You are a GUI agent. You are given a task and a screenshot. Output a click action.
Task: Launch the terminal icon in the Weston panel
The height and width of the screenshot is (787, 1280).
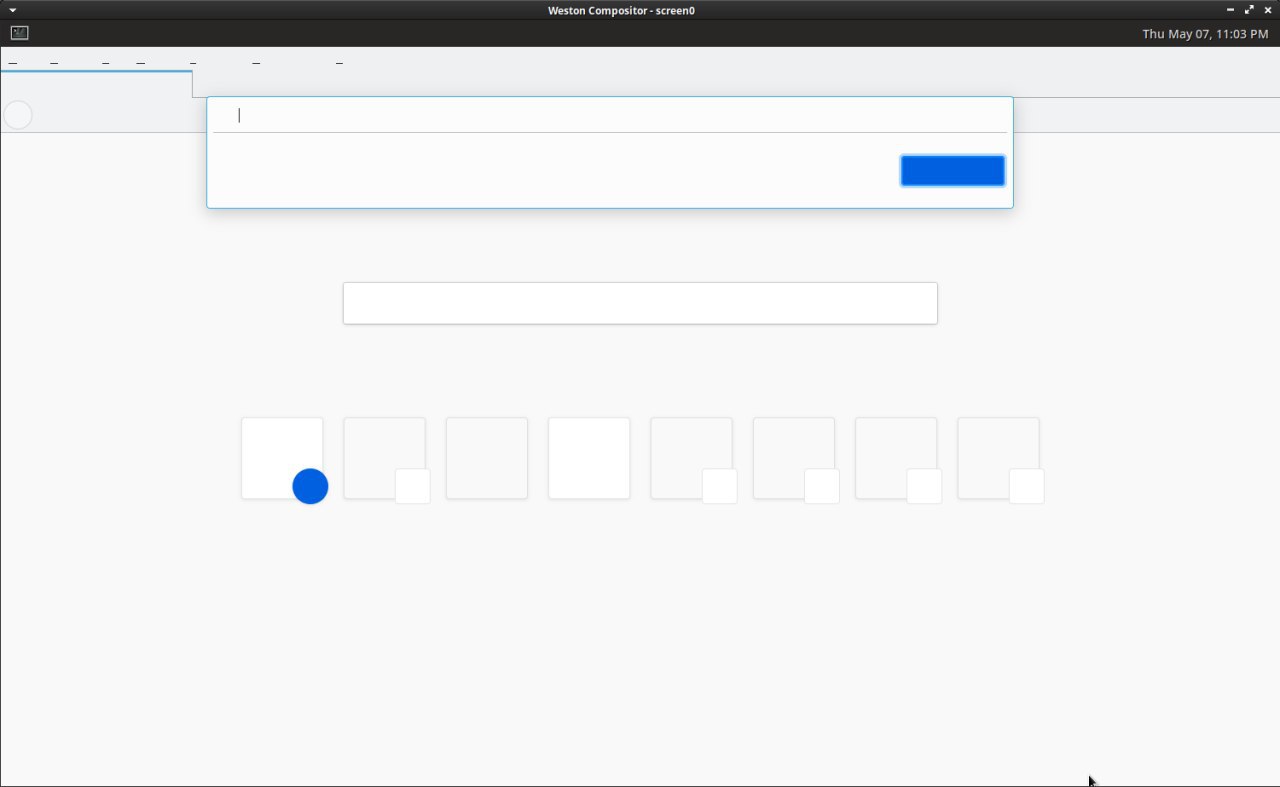click(19, 33)
